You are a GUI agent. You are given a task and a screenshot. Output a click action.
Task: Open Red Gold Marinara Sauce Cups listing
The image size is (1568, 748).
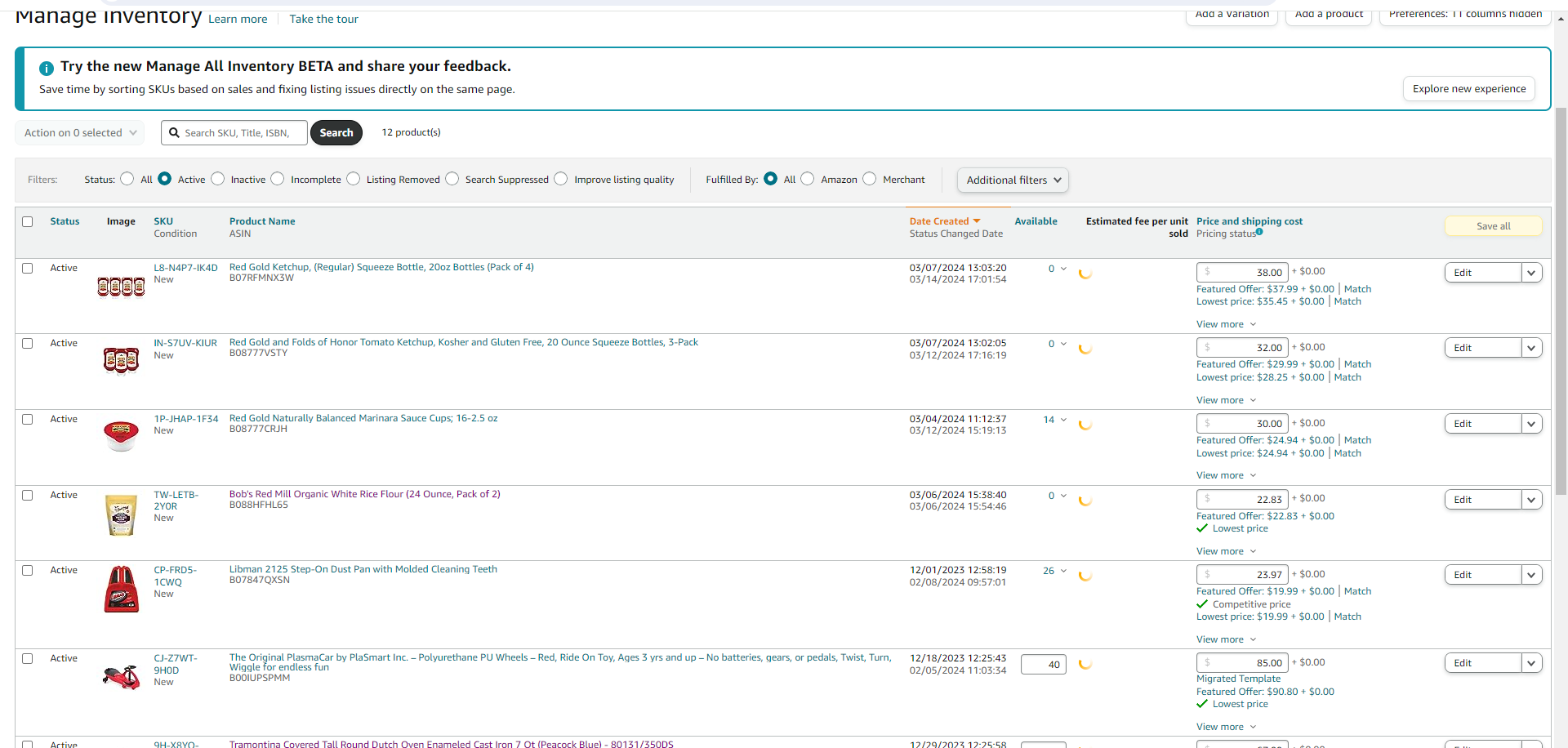[x=363, y=418]
